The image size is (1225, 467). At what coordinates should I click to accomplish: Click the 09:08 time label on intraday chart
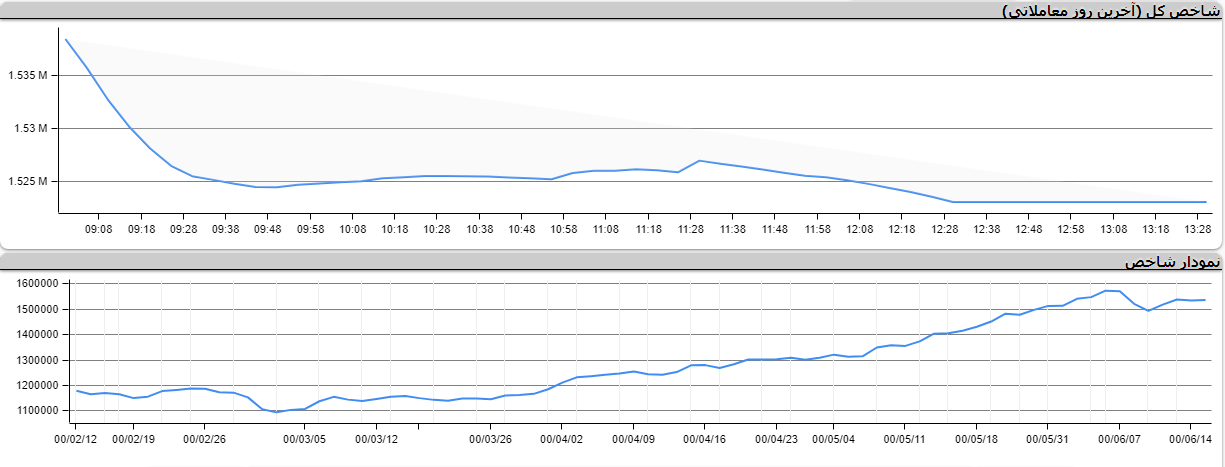coord(99,229)
